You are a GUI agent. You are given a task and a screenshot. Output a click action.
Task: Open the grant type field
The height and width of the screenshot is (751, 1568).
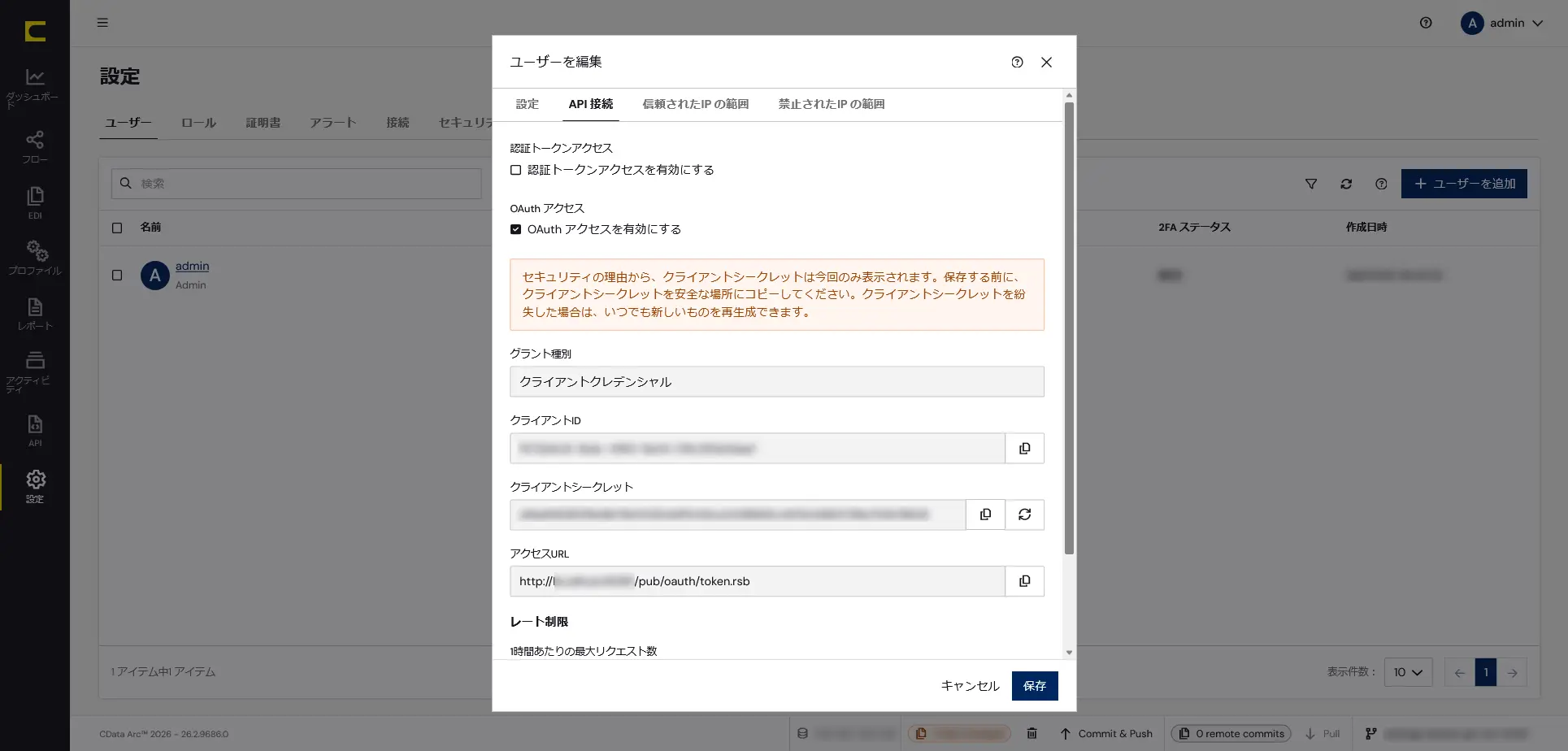pyautogui.click(x=776, y=381)
